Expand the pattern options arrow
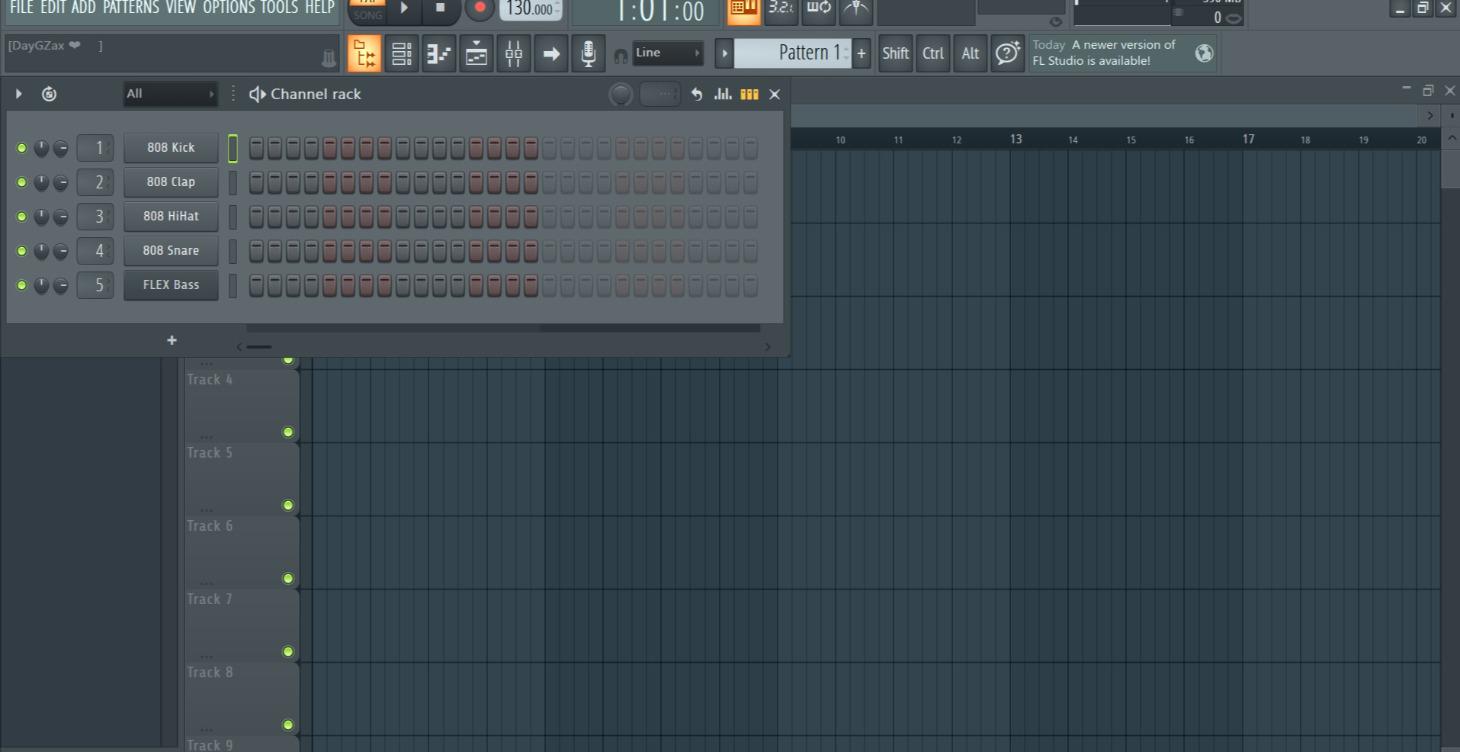The image size is (1460, 752). [x=725, y=53]
